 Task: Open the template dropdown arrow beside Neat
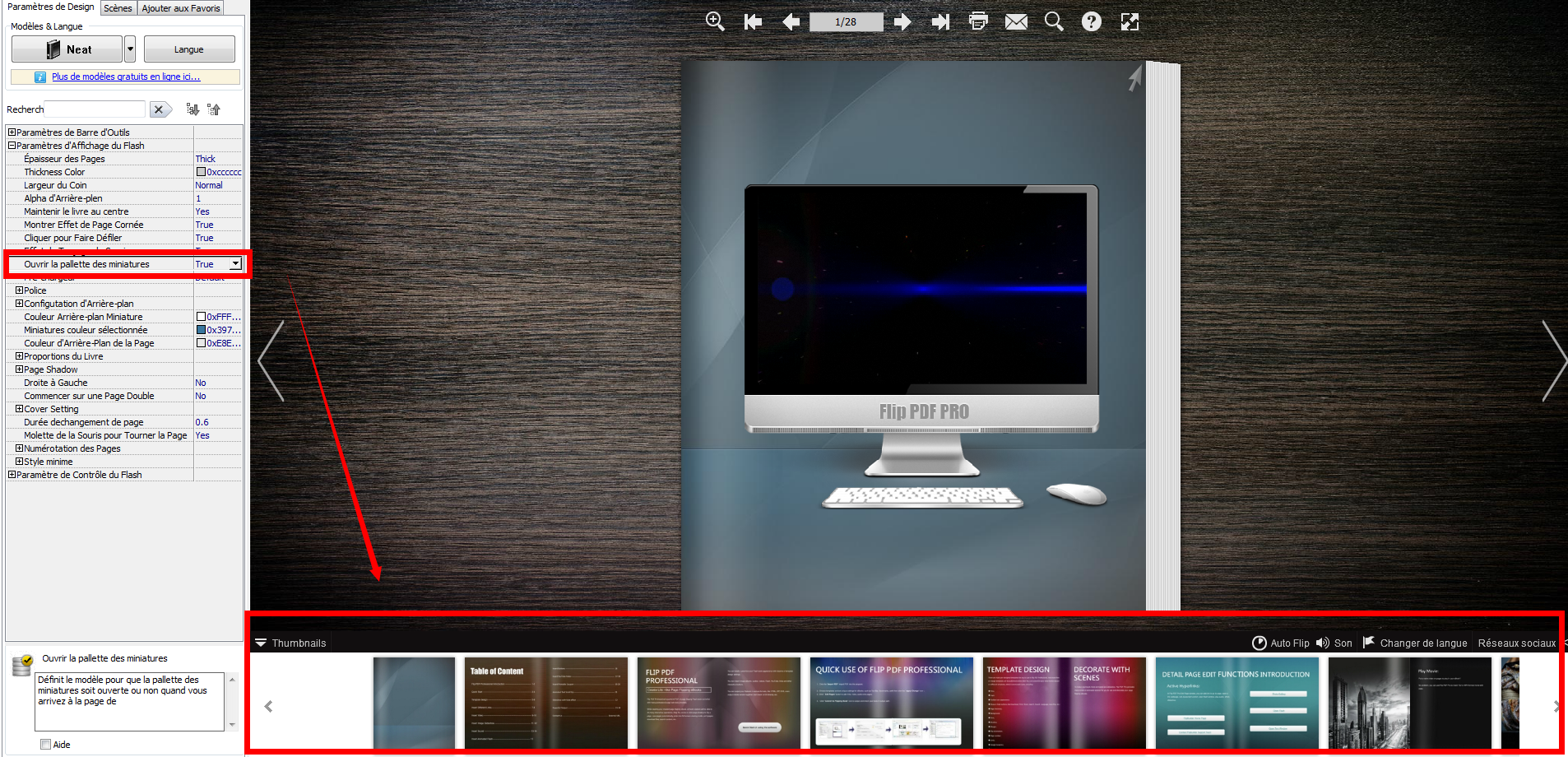[x=130, y=49]
